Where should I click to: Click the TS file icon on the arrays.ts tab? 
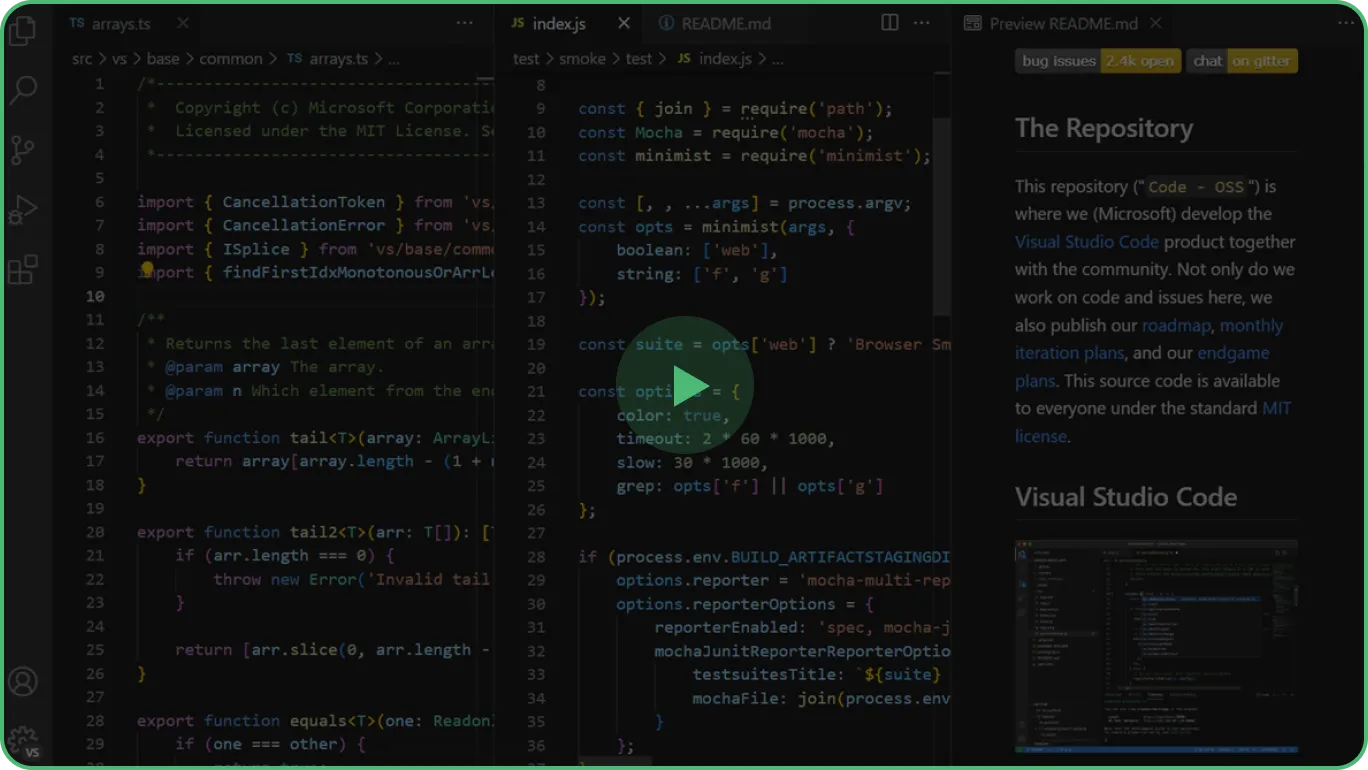click(x=77, y=23)
